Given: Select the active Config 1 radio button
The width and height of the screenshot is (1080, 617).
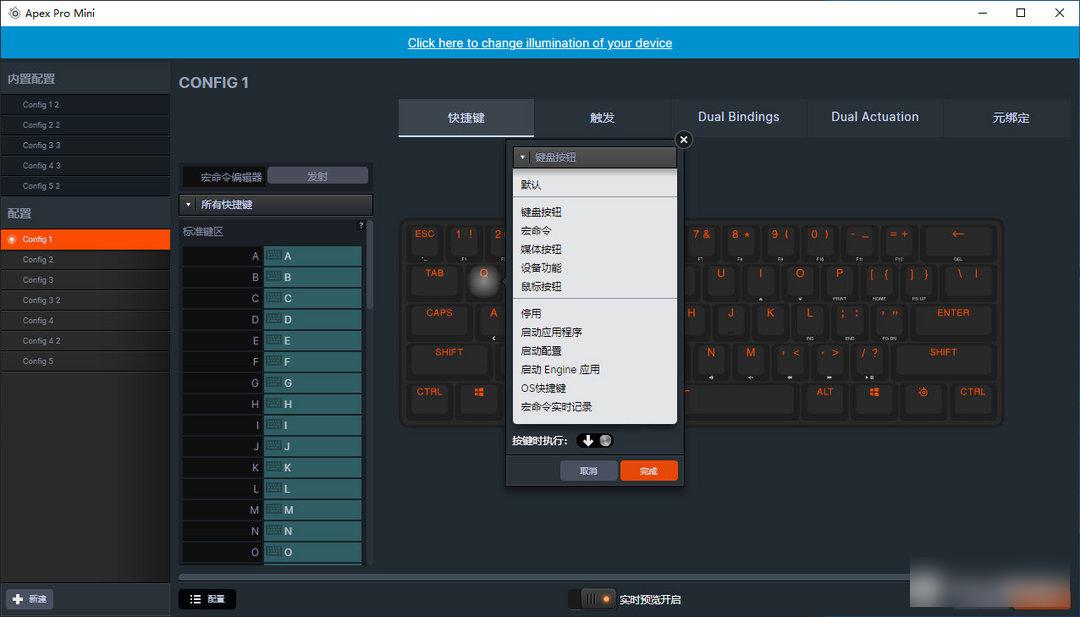Looking at the screenshot, I should pyautogui.click(x=12, y=239).
